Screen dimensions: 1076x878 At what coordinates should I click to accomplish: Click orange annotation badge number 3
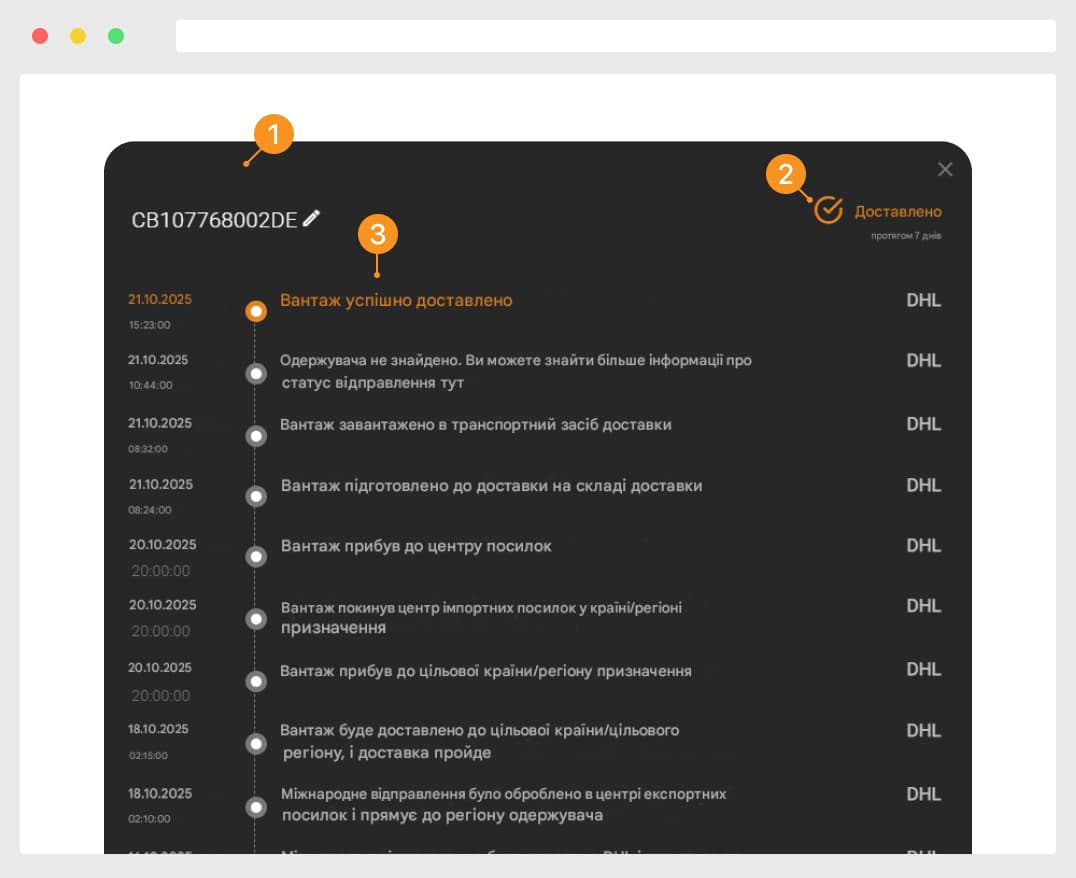pyautogui.click(x=378, y=235)
